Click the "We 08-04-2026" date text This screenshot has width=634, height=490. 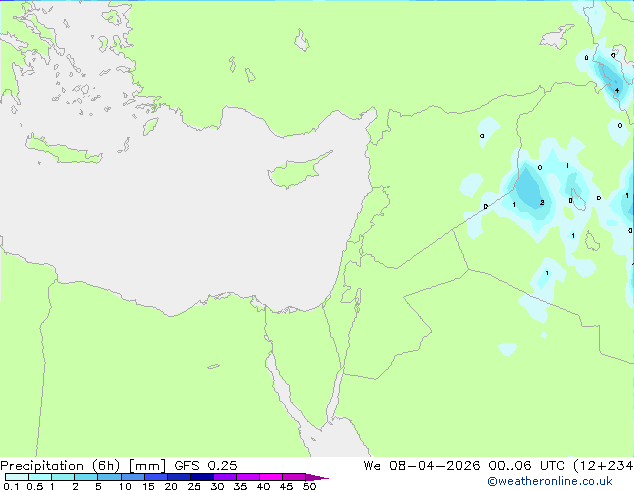[x=422, y=466]
